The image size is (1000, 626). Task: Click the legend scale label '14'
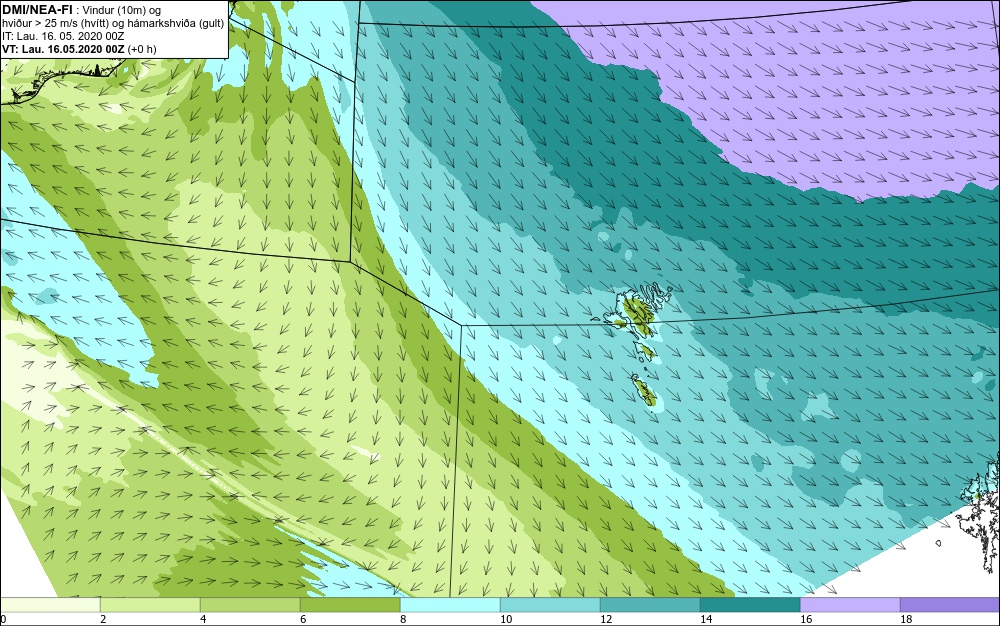point(706,619)
